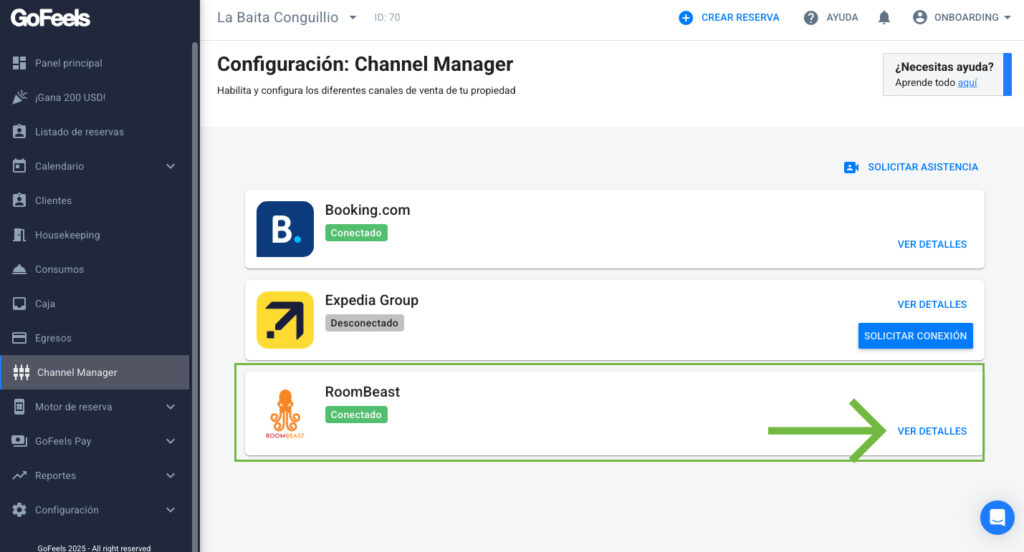Screen dimensions: 1024x552
Task: Click the notification bell icon
Action: click(884, 18)
